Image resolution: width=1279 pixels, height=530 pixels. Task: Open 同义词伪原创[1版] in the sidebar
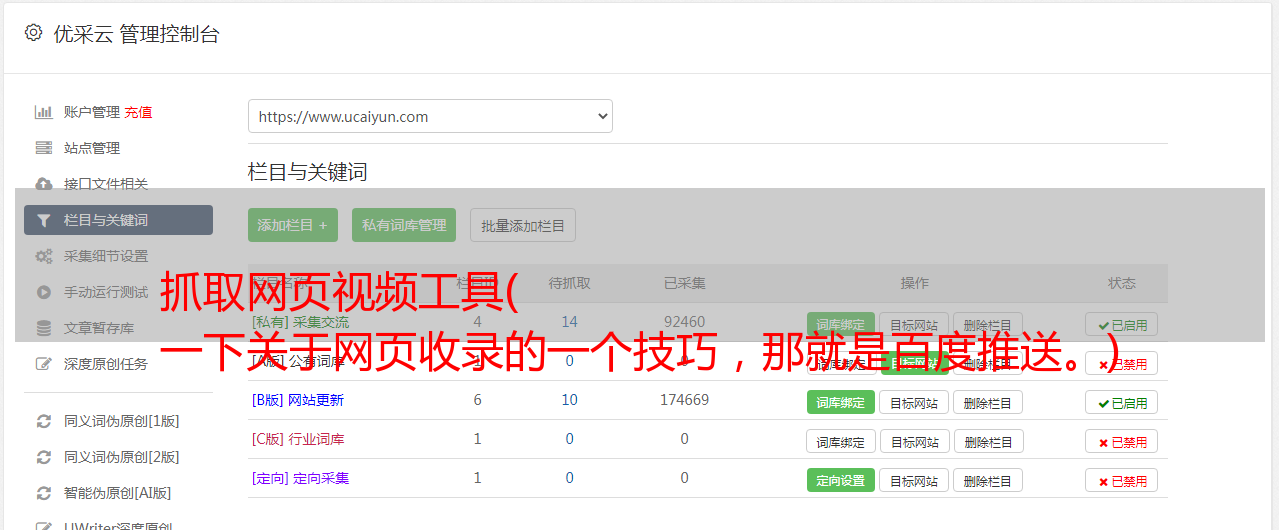[x=122, y=421]
